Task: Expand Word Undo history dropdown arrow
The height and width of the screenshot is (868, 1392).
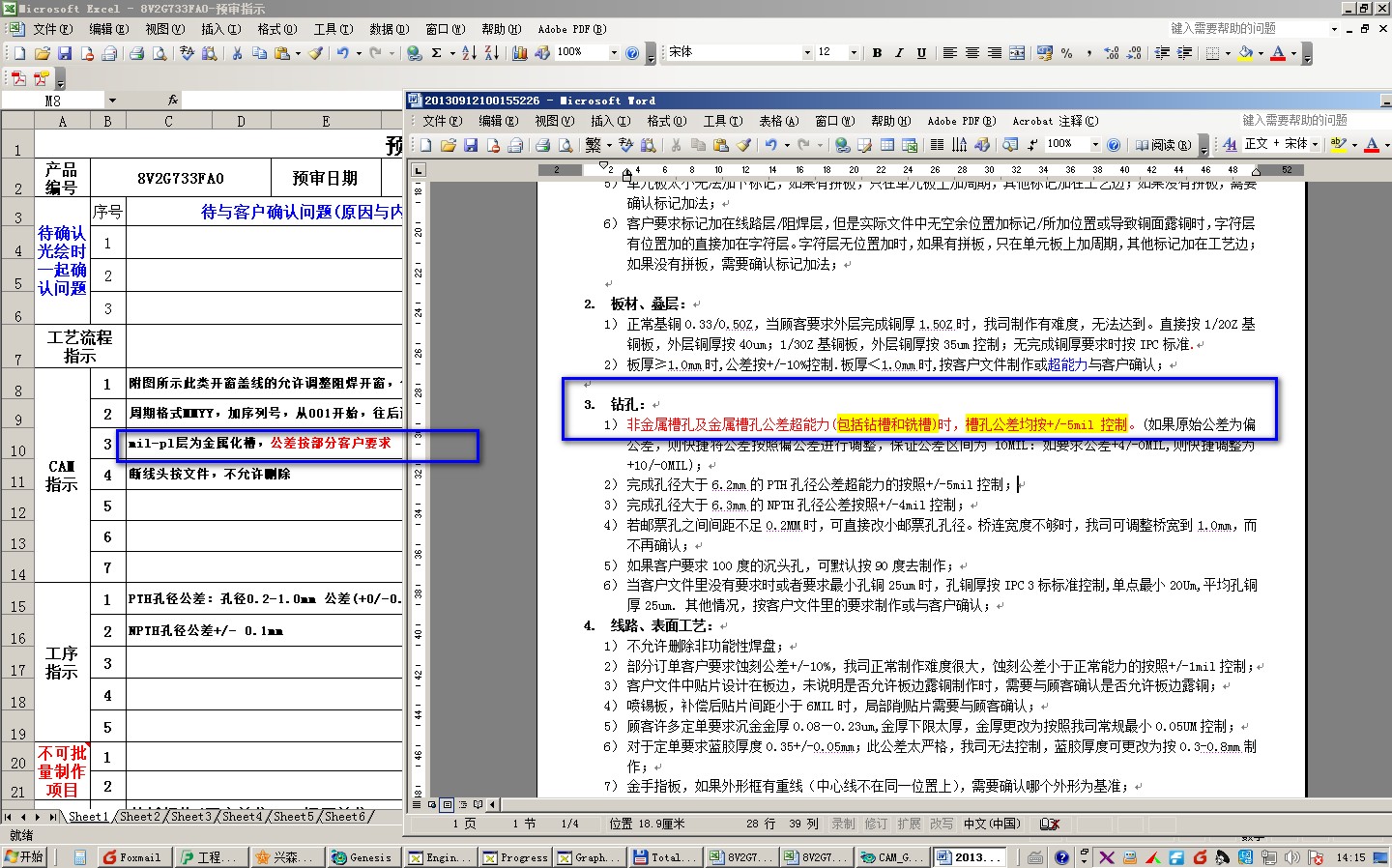Action: tap(786, 145)
